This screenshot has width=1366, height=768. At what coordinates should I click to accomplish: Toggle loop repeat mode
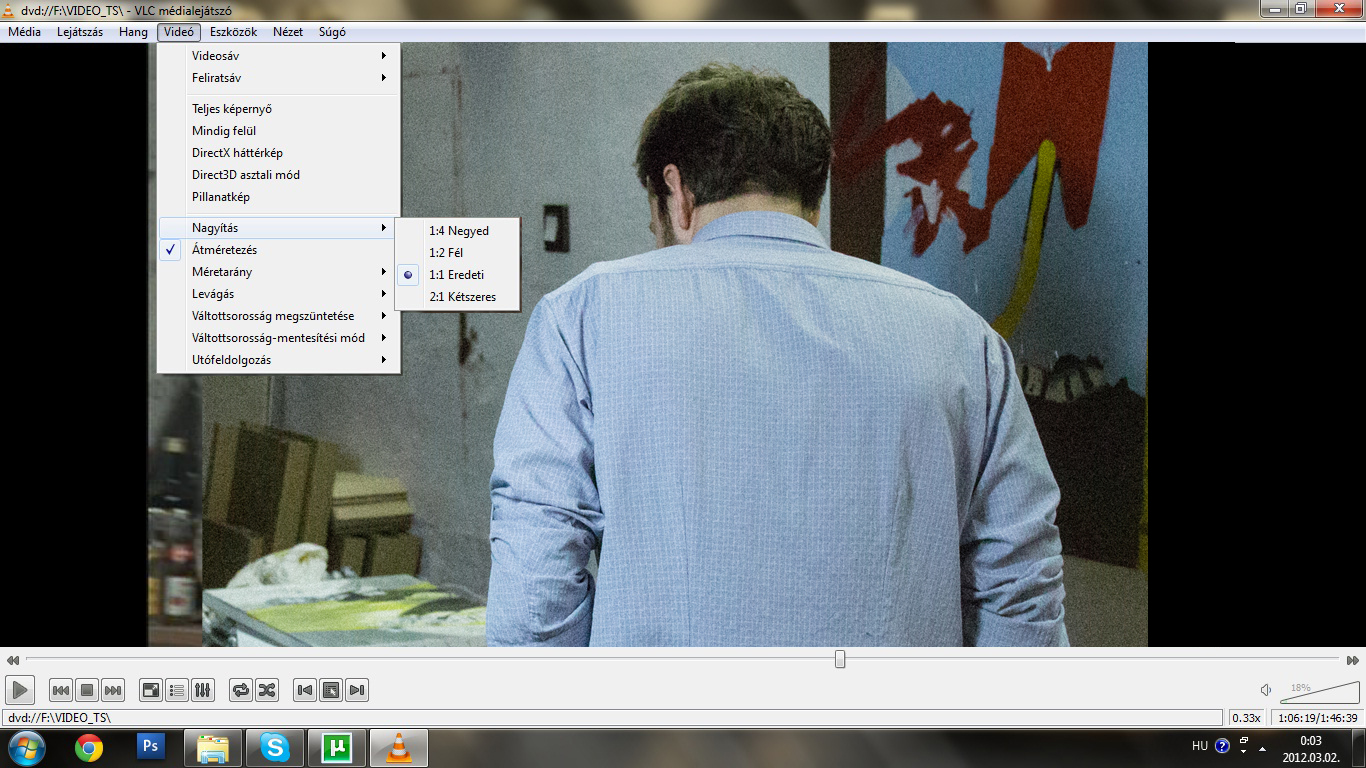click(x=241, y=690)
